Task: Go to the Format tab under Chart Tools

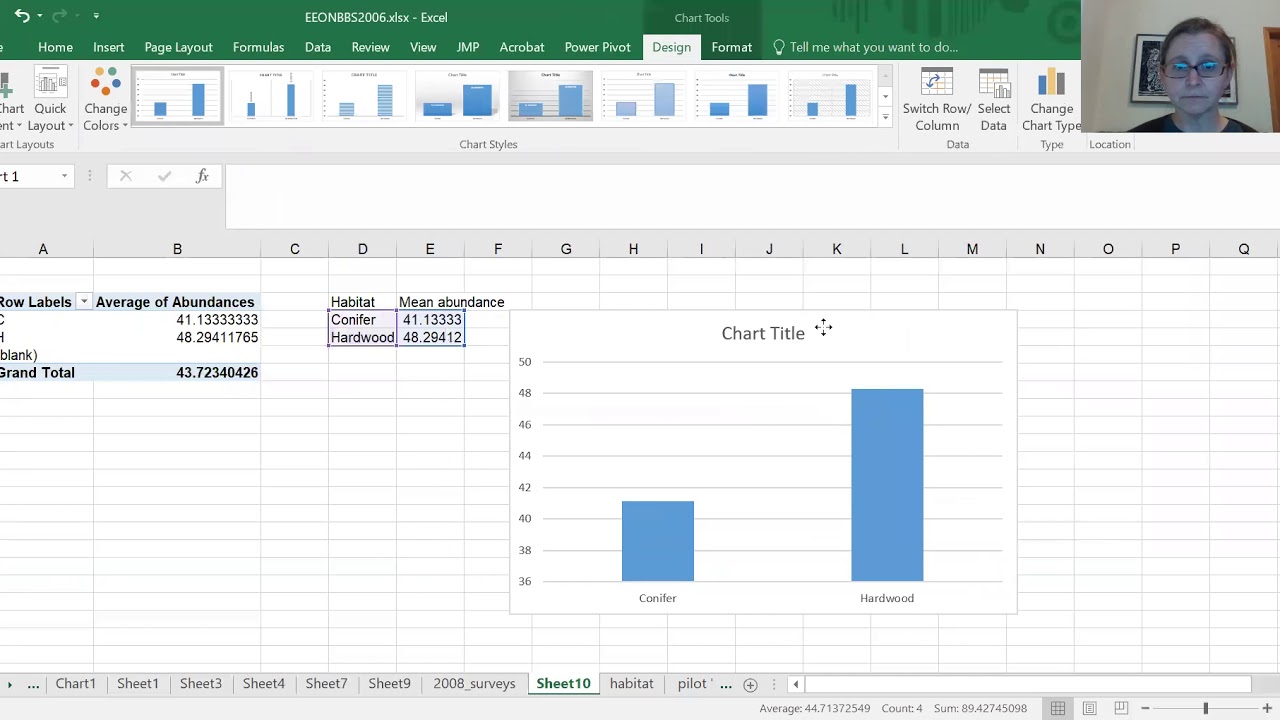Action: [731, 47]
